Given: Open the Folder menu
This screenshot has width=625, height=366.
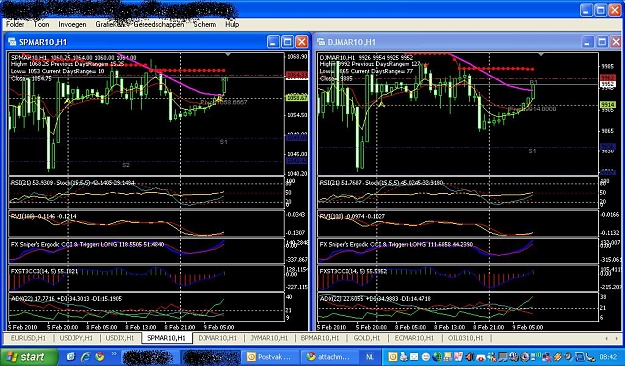Looking at the screenshot, I should [x=15, y=24].
